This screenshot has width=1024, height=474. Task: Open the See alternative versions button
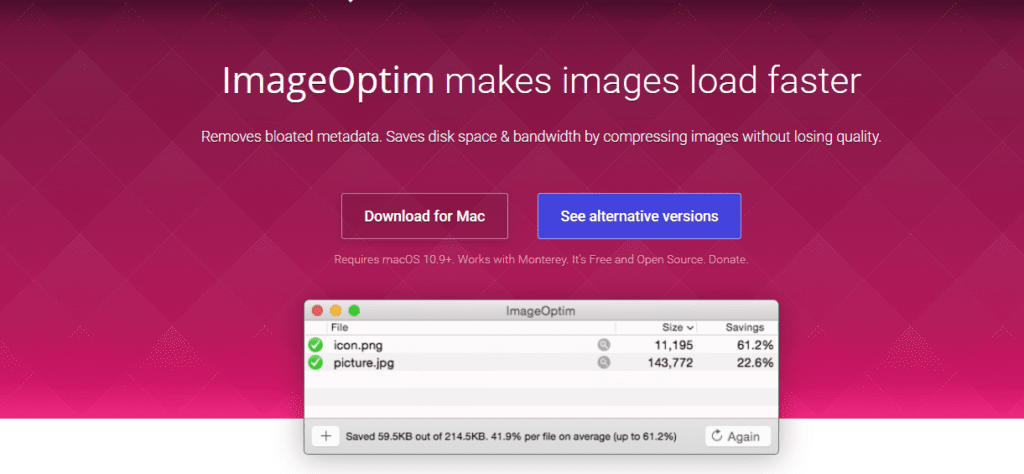pyautogui.click(x=639, y=216)
